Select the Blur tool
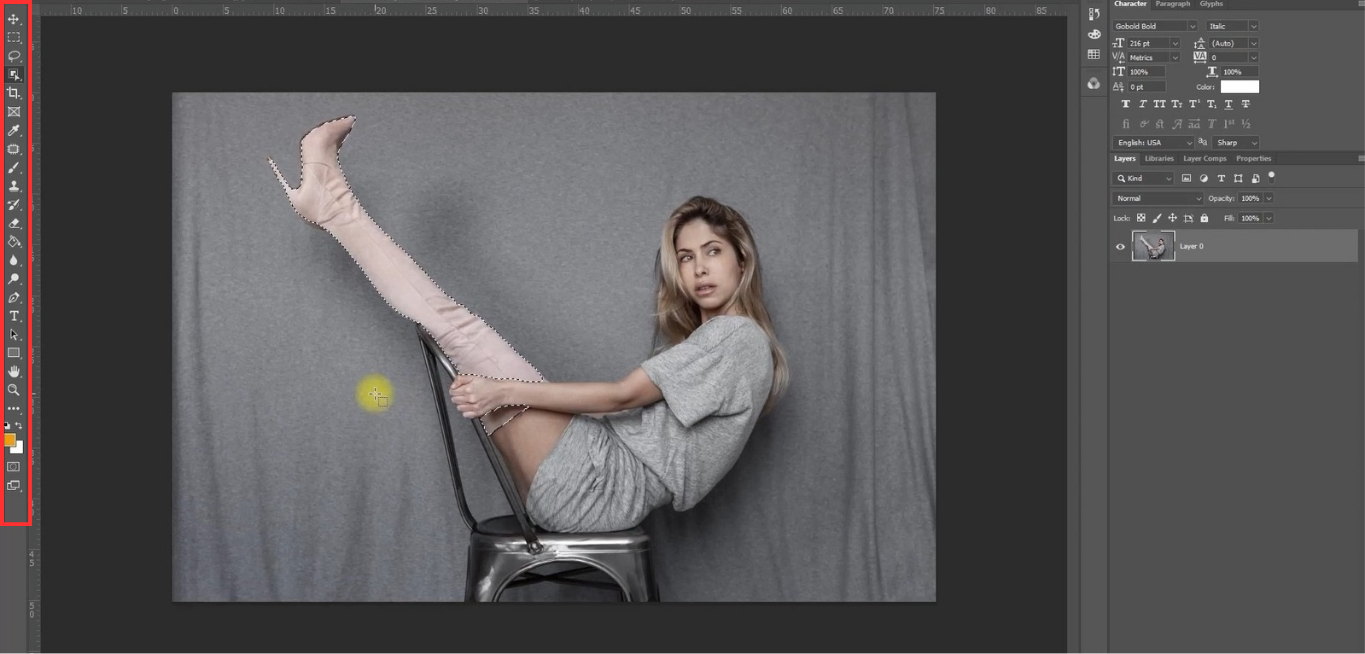This screenshot has width=1365, height=654. (14, 260)
